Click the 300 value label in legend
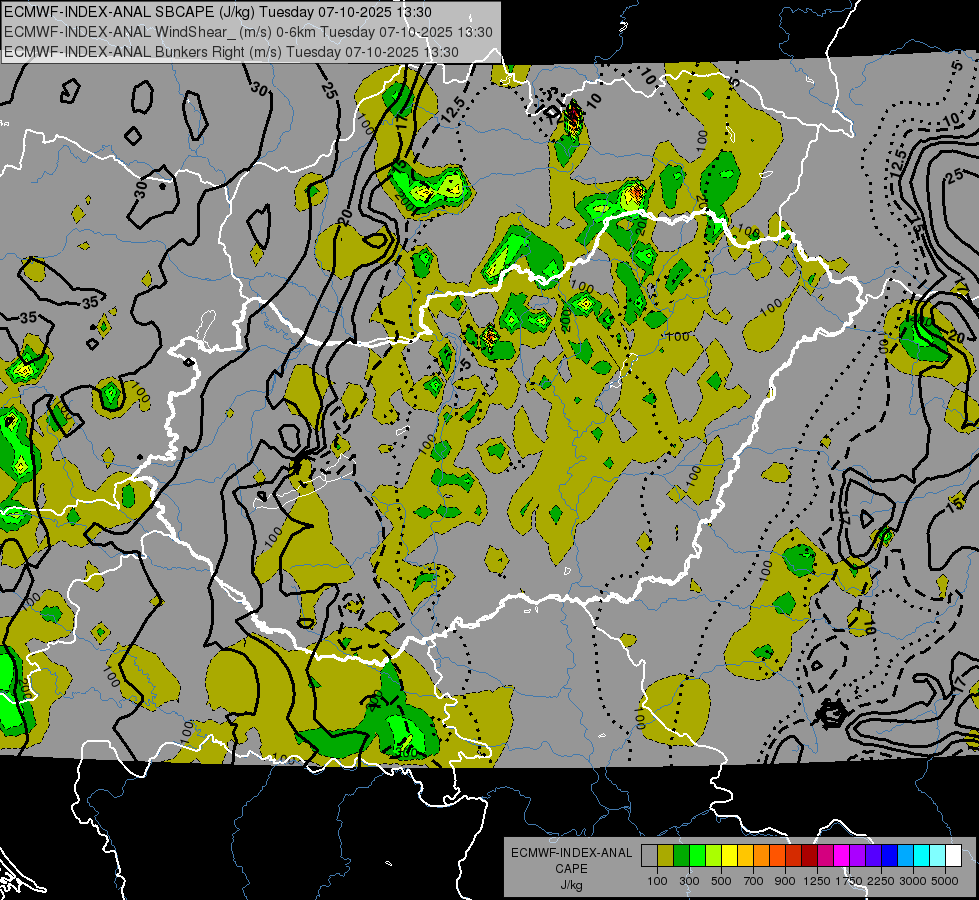 click(x=689, y=880)
